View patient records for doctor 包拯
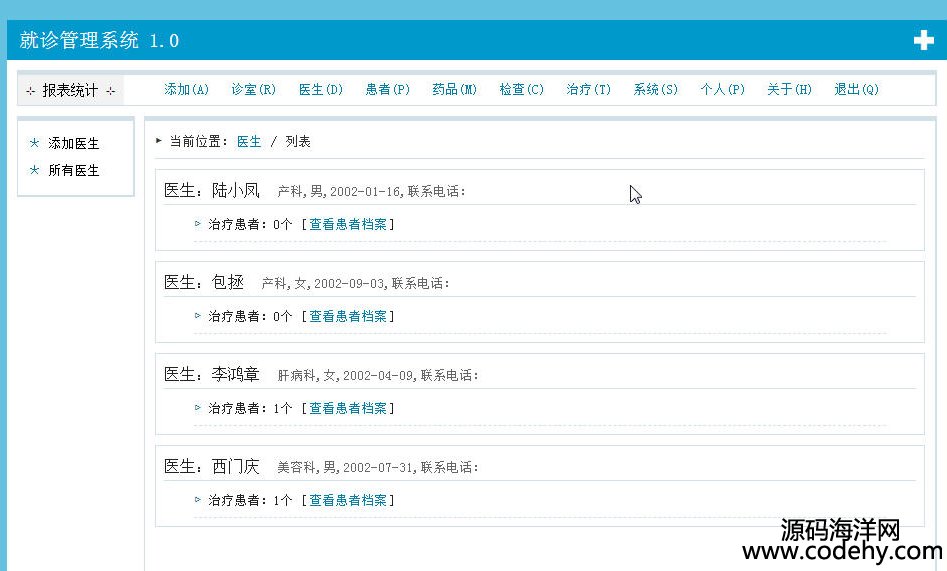947x571 pixels. (348, 316)
